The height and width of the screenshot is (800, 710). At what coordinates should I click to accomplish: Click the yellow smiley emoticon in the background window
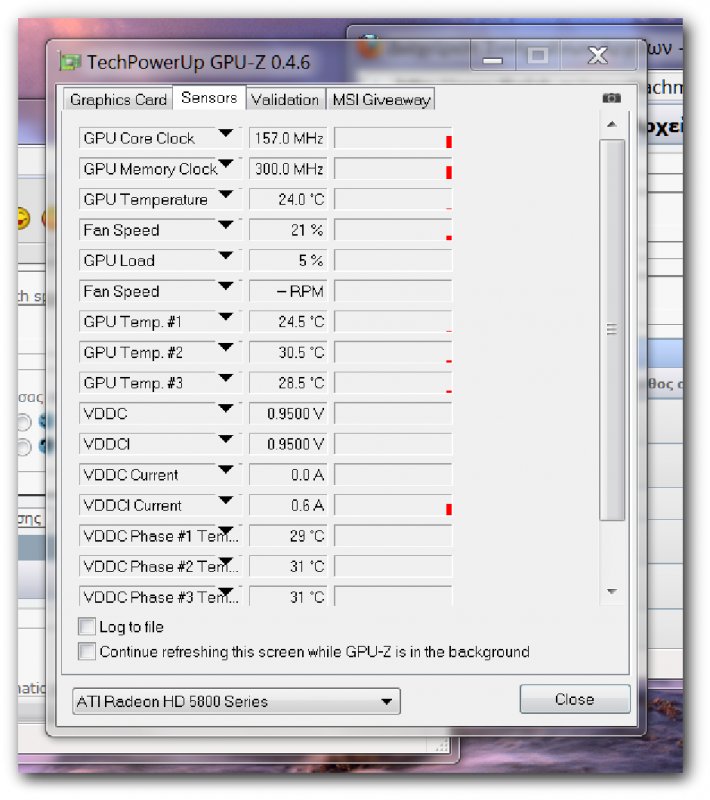(23, 218)
